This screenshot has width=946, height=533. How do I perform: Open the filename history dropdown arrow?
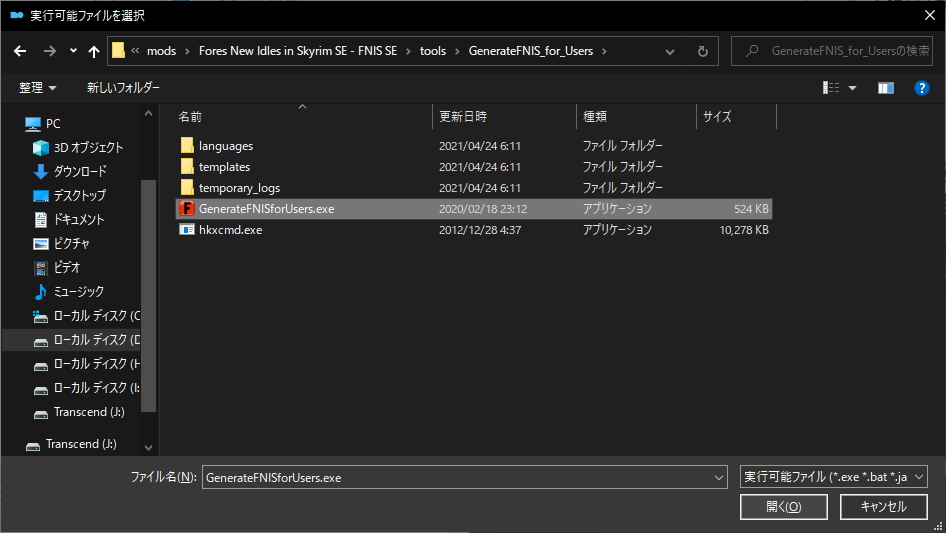point(719,477)
